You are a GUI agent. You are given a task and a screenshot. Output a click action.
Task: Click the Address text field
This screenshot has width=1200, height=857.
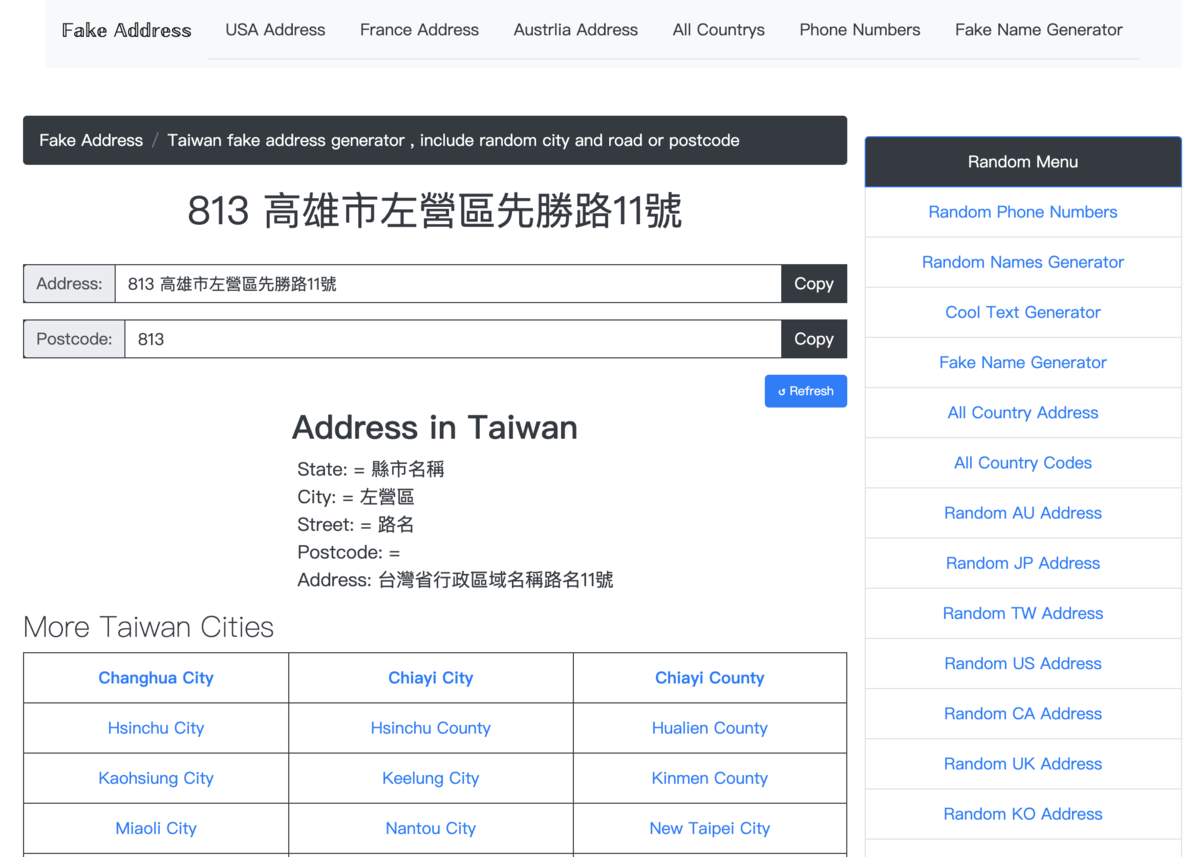point(448,284)
